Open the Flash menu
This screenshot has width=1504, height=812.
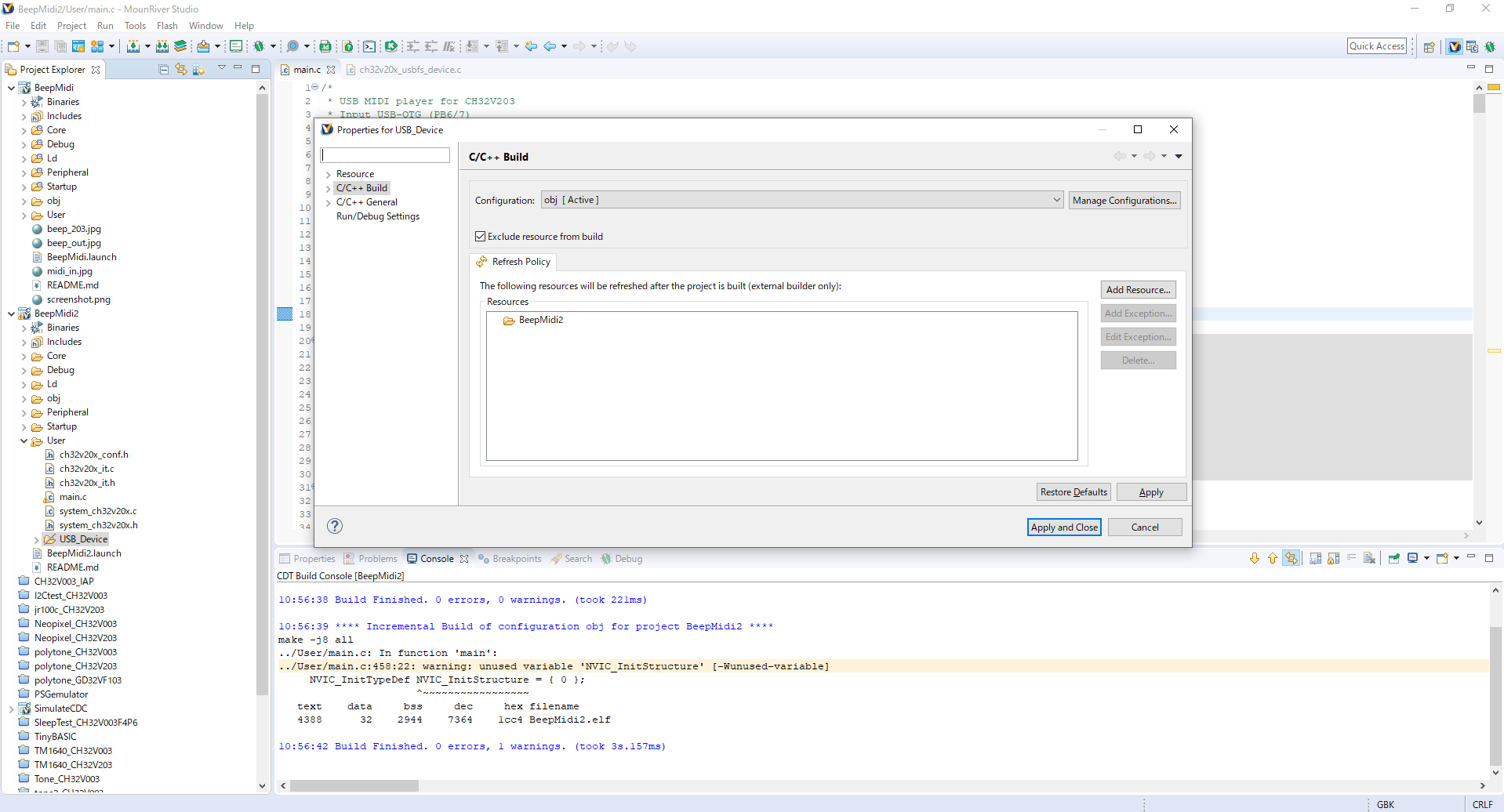167,26
